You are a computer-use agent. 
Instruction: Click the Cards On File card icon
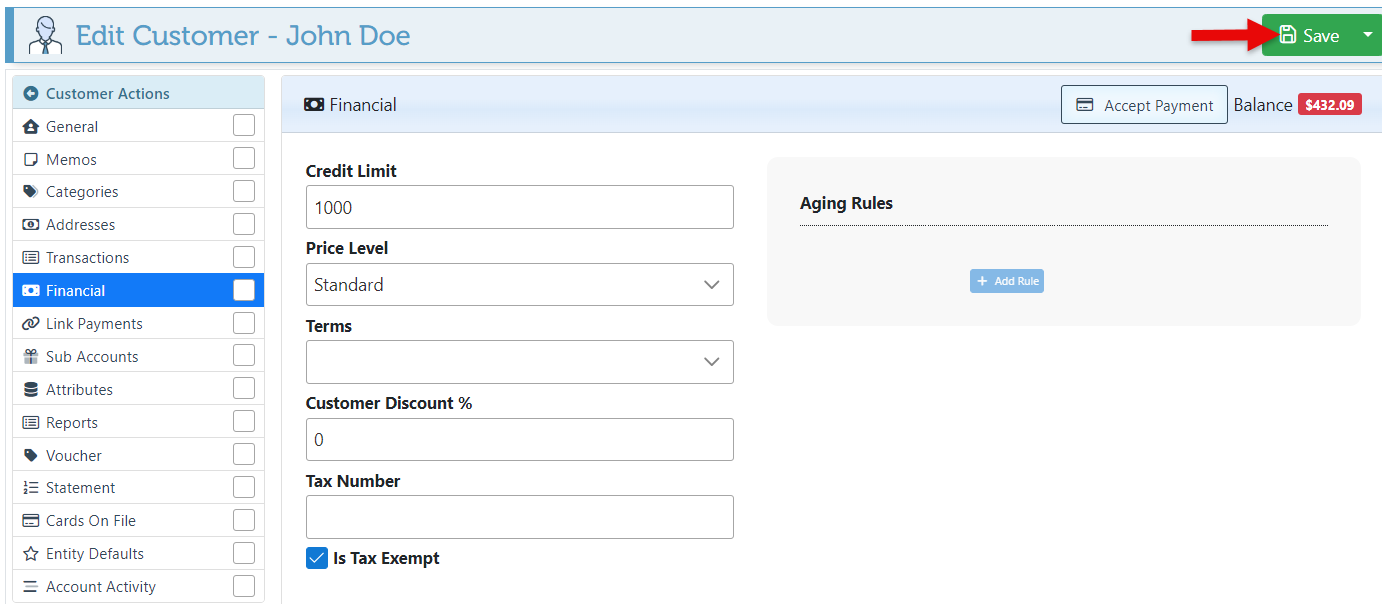pyautogui.click(x=31, y=521)
